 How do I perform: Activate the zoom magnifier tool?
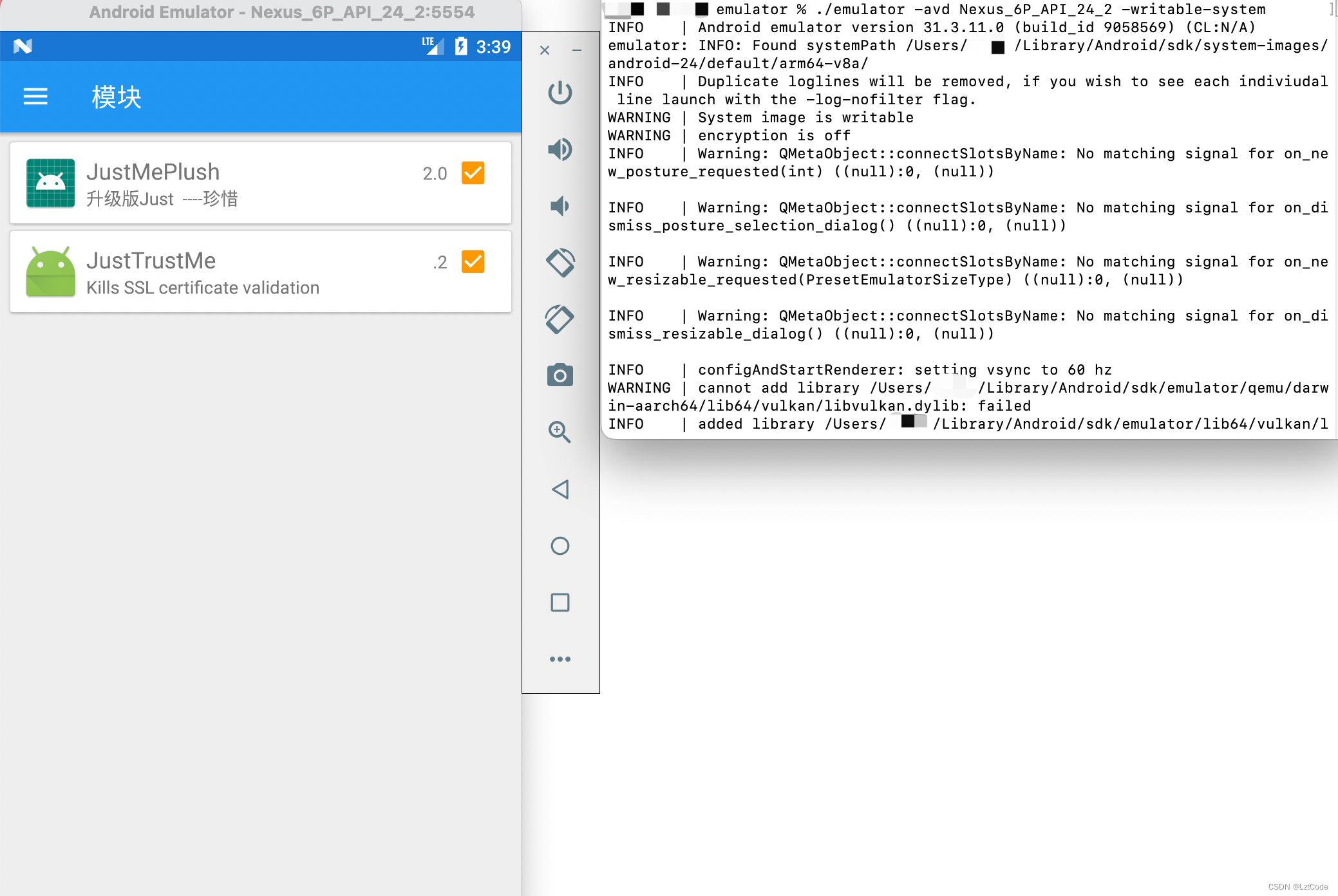click(x=560, y=432)
